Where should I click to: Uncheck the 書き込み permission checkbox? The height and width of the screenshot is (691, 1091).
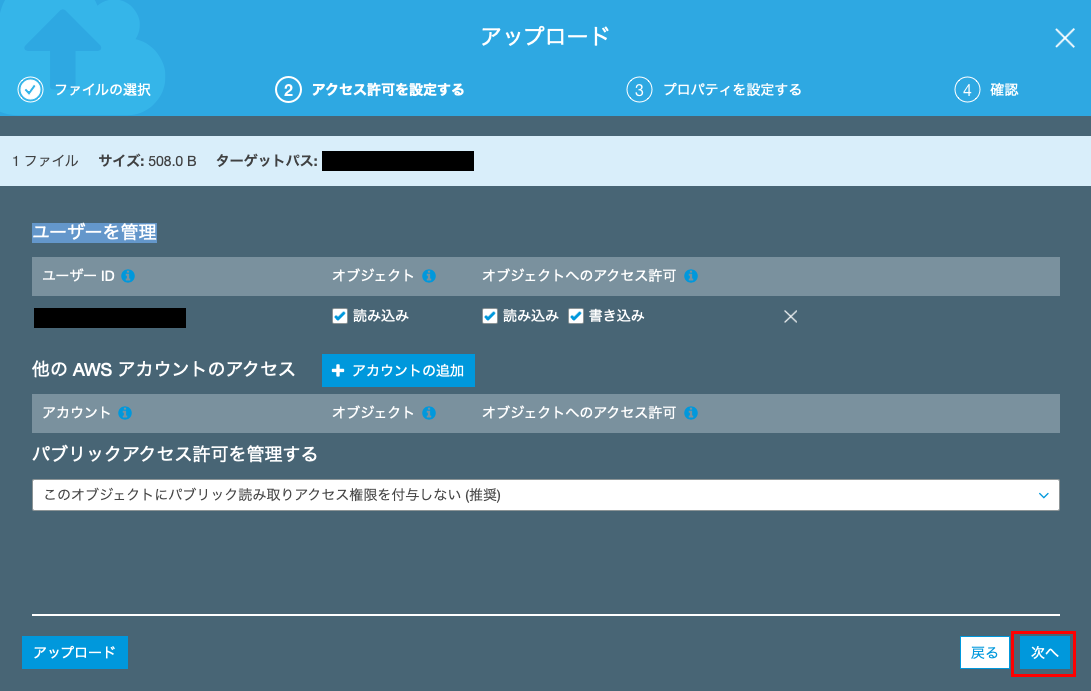(x=574, y=316)
